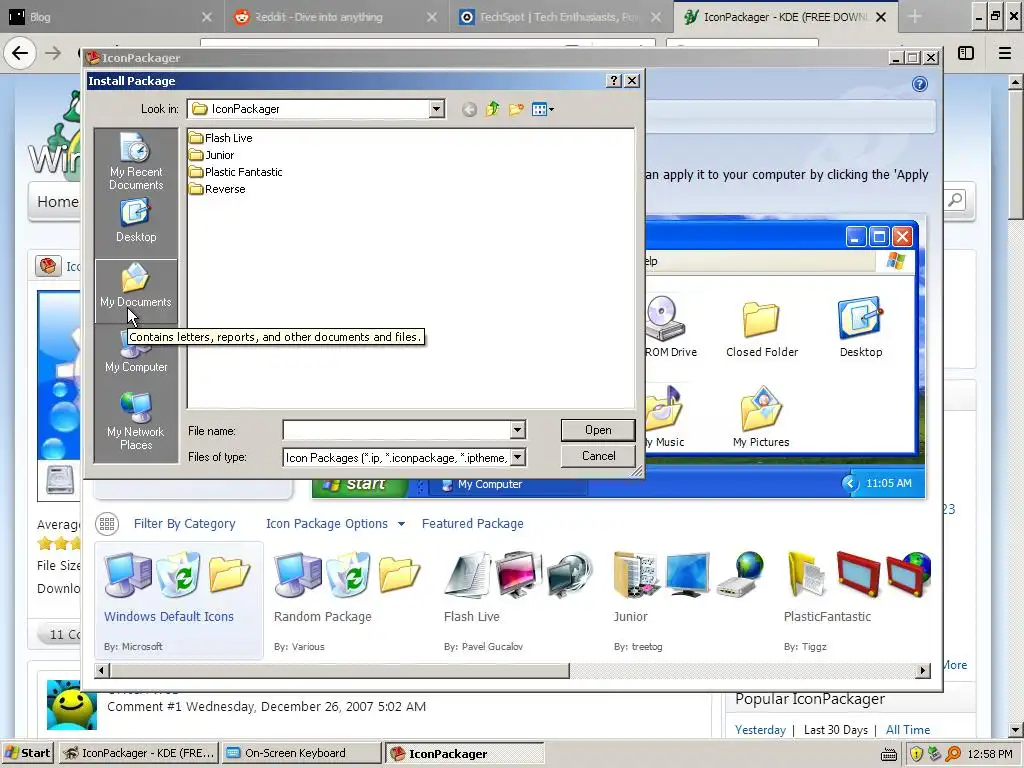
Task: Expand the File name dropdown arrow
Action: click(x=517, y=430)
